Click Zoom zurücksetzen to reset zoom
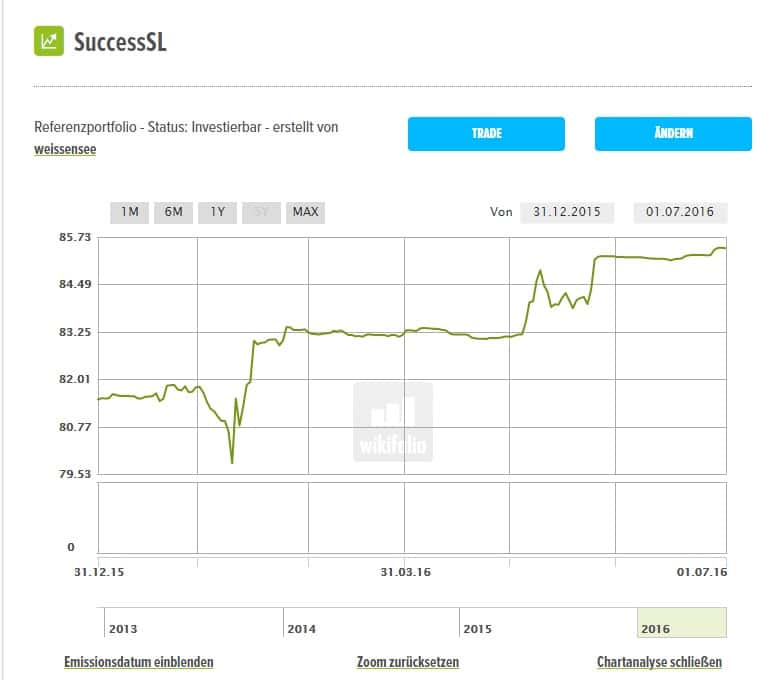This screenshot has height=680, width=779. pos(408,662)
